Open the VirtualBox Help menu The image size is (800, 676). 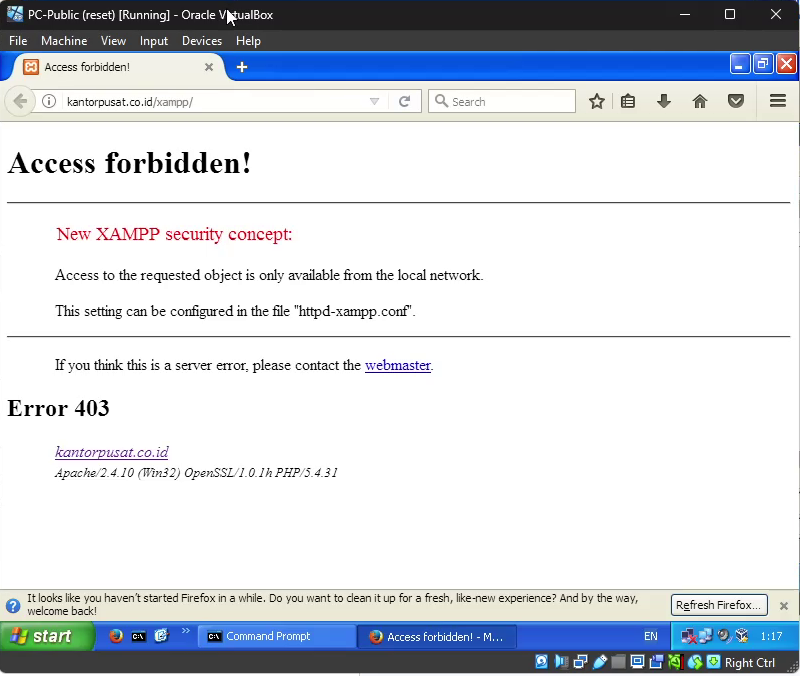tap(248, 41)
